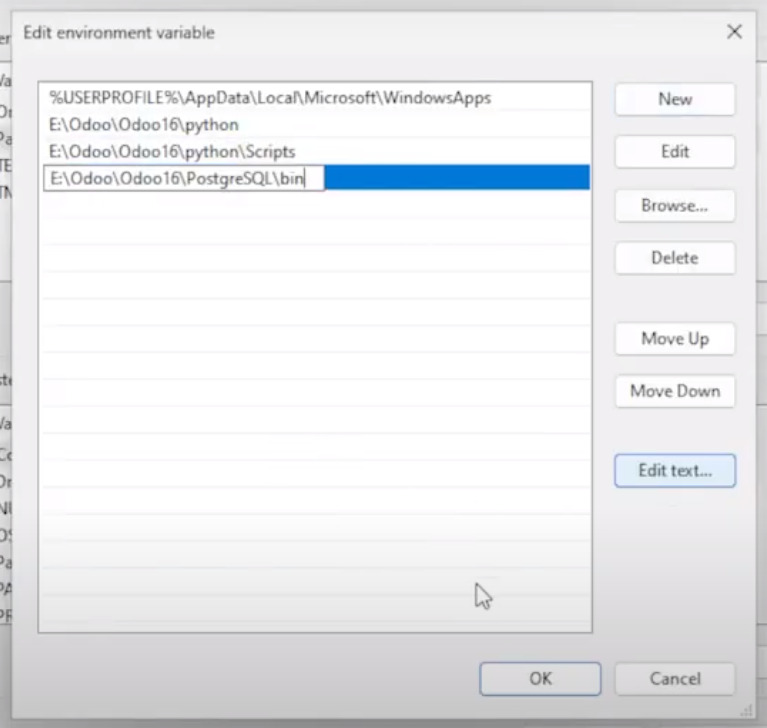767x728 pixels.
Task: Click the blue highlighted part of selected row
Action: (x=456, y=178)
